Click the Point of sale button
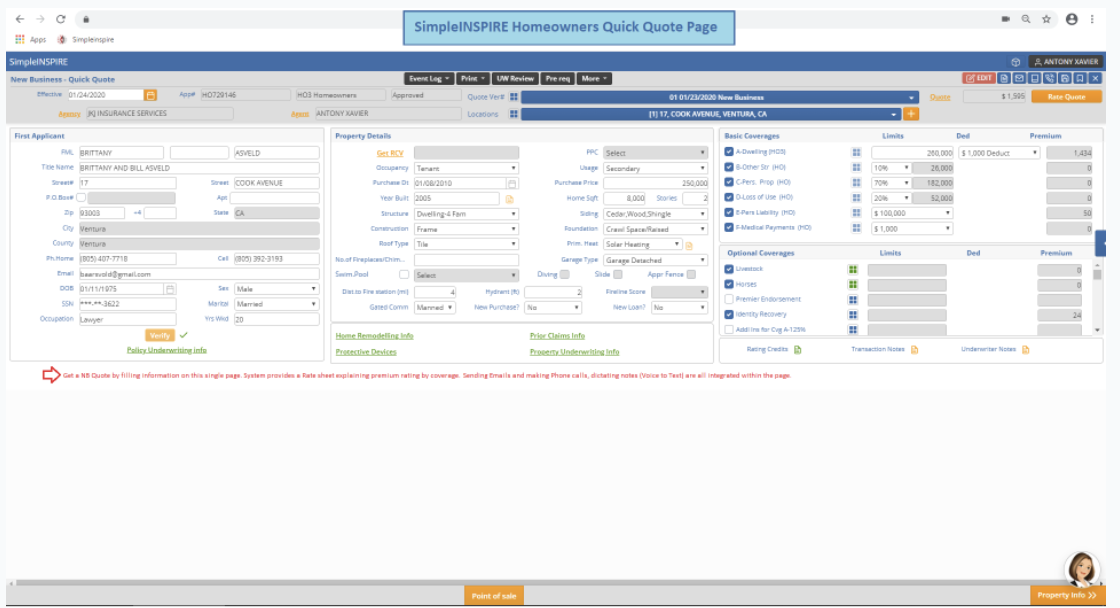 click(494, 596)
